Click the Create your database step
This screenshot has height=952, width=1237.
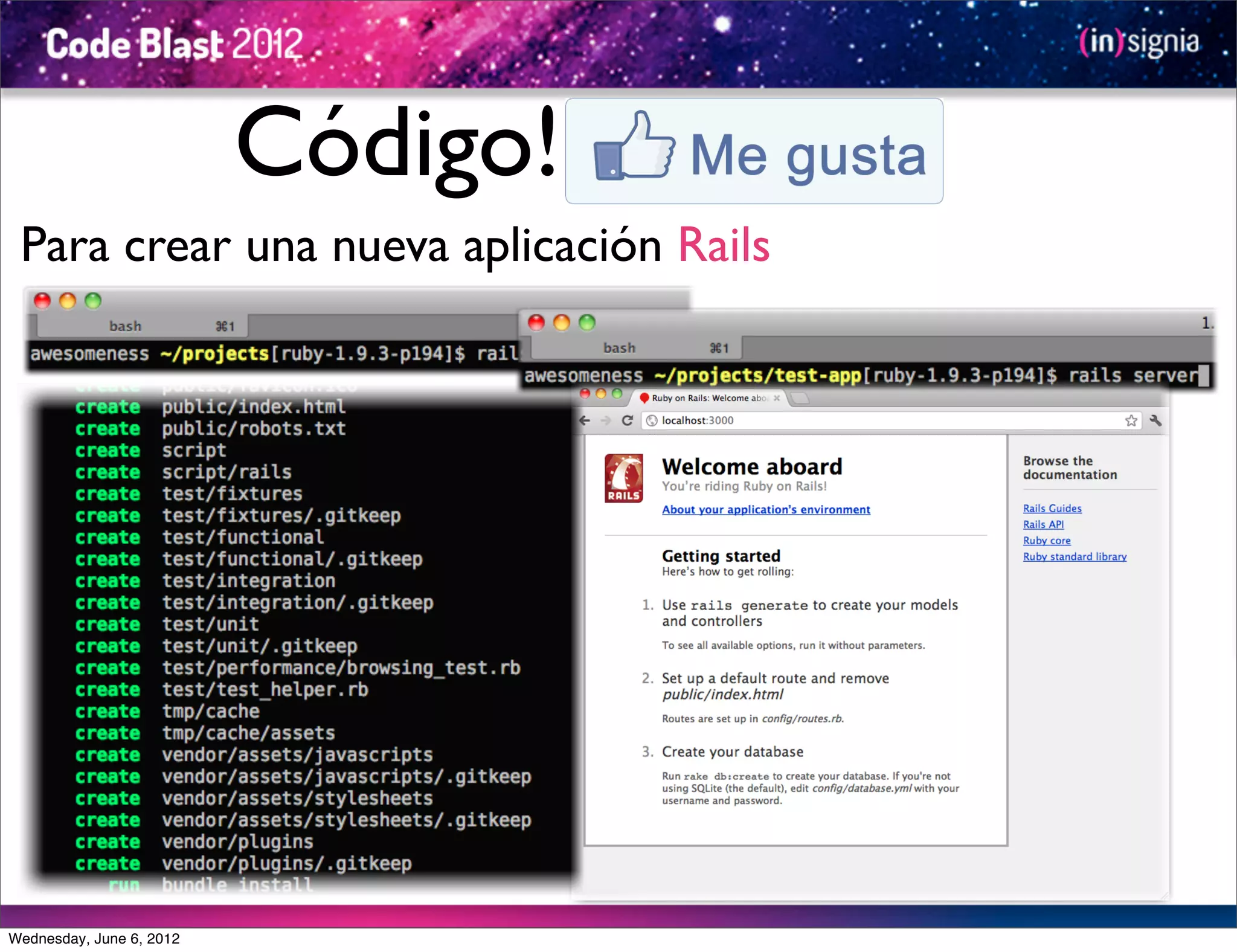(733, 751)
